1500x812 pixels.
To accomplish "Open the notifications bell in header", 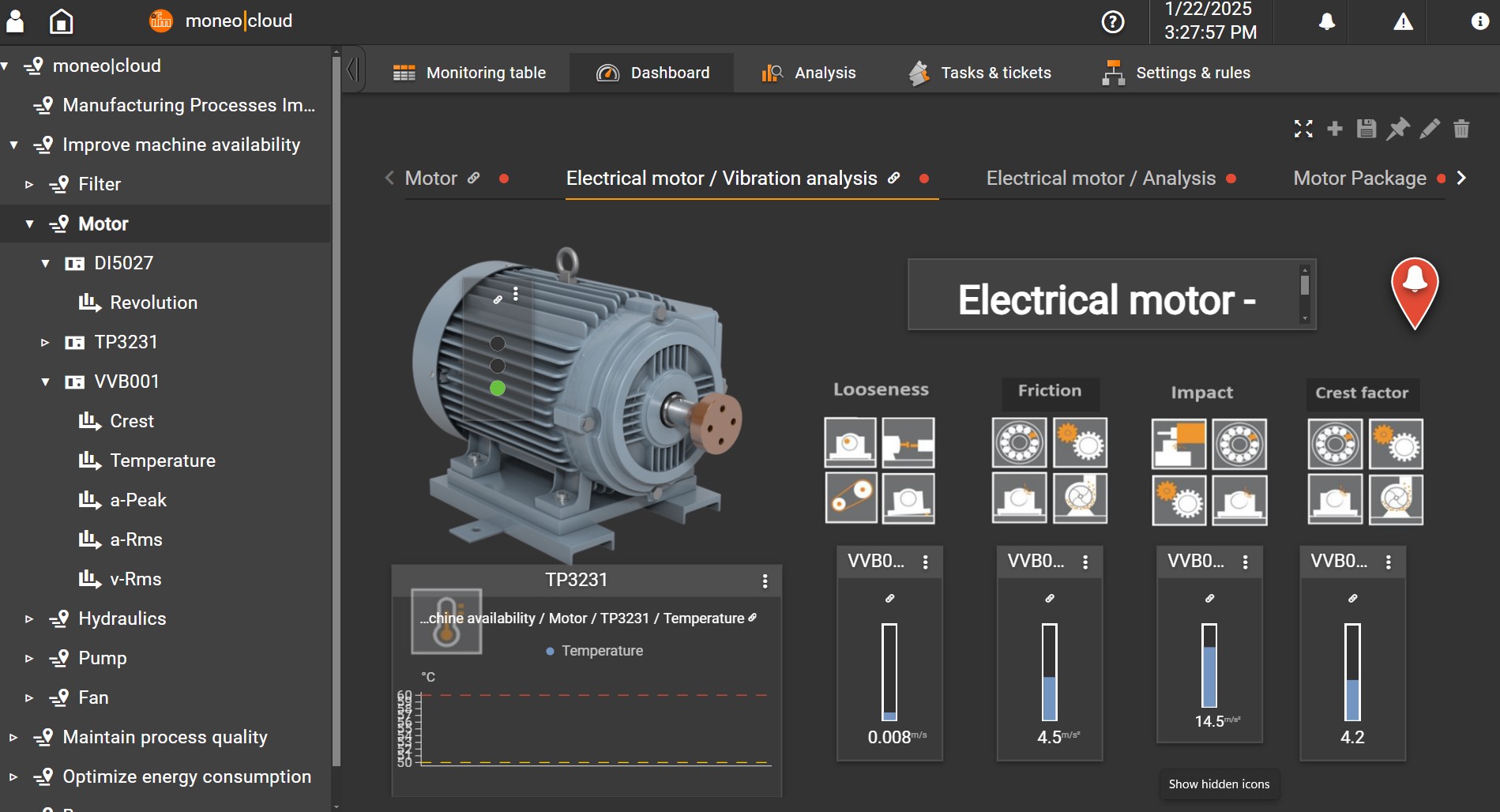I will (x=1327, y=22).
